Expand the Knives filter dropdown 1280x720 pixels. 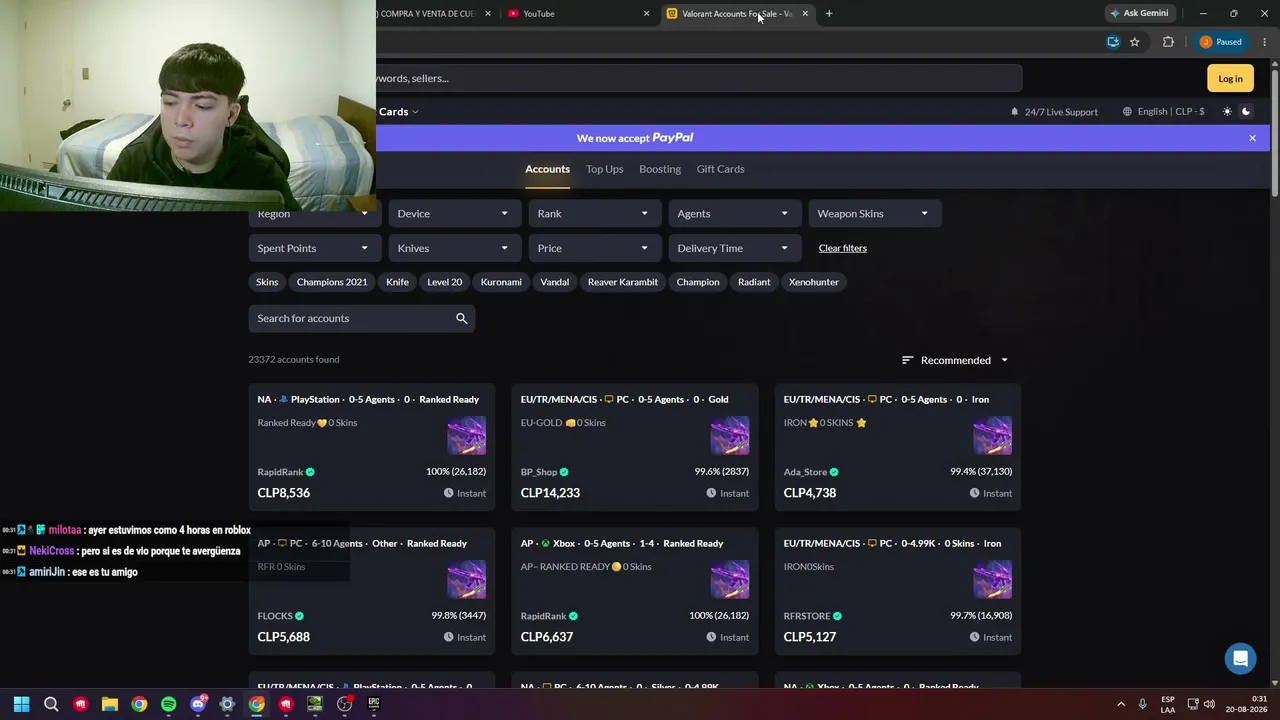pyautogui.click(x=454, y=248)
